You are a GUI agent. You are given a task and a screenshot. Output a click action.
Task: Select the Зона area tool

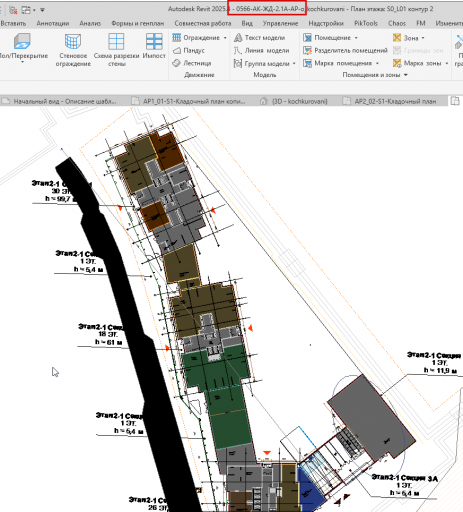pyautogui.click(x=405, y=38)
